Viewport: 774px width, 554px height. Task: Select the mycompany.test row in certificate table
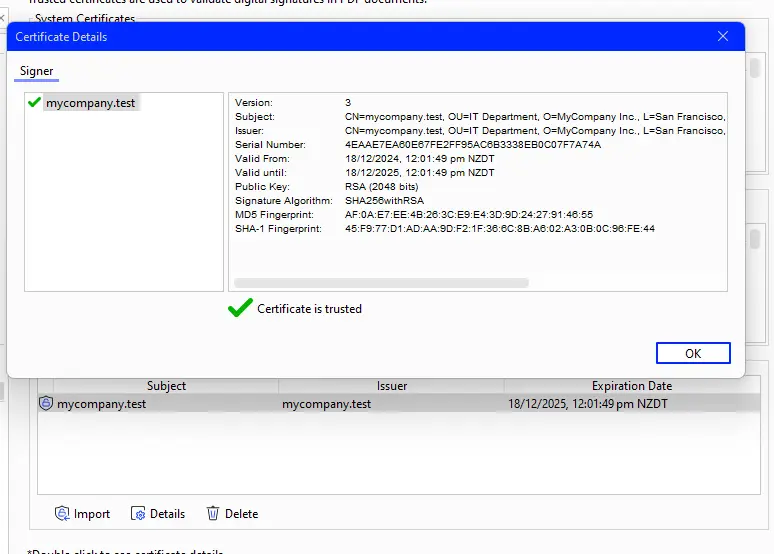click(x=399, y=403)
